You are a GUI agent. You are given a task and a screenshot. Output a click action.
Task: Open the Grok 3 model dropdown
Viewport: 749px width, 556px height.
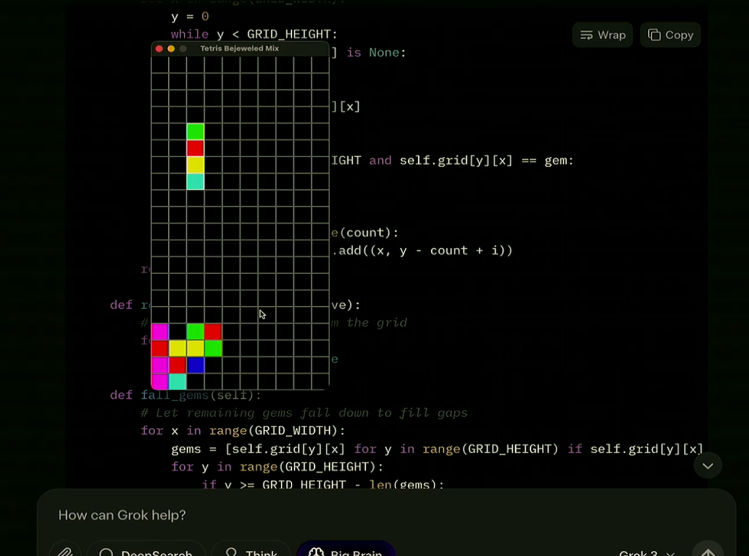click(x=647, y=552)
